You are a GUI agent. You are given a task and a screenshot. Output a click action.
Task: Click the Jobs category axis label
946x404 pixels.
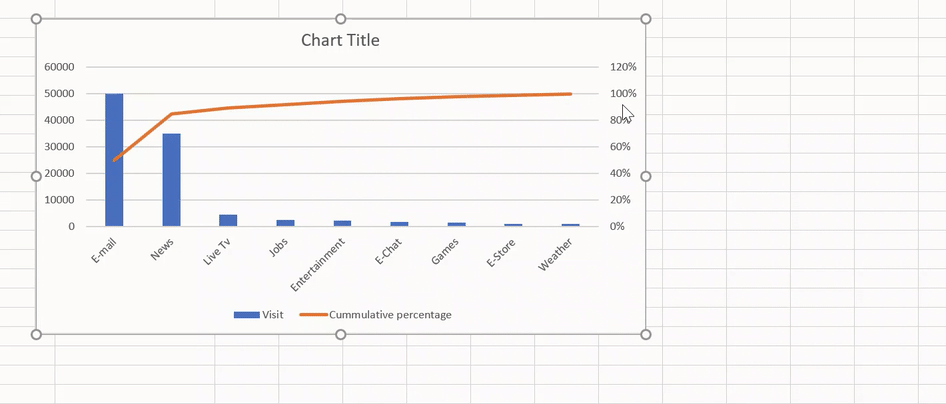coord(279,248)
